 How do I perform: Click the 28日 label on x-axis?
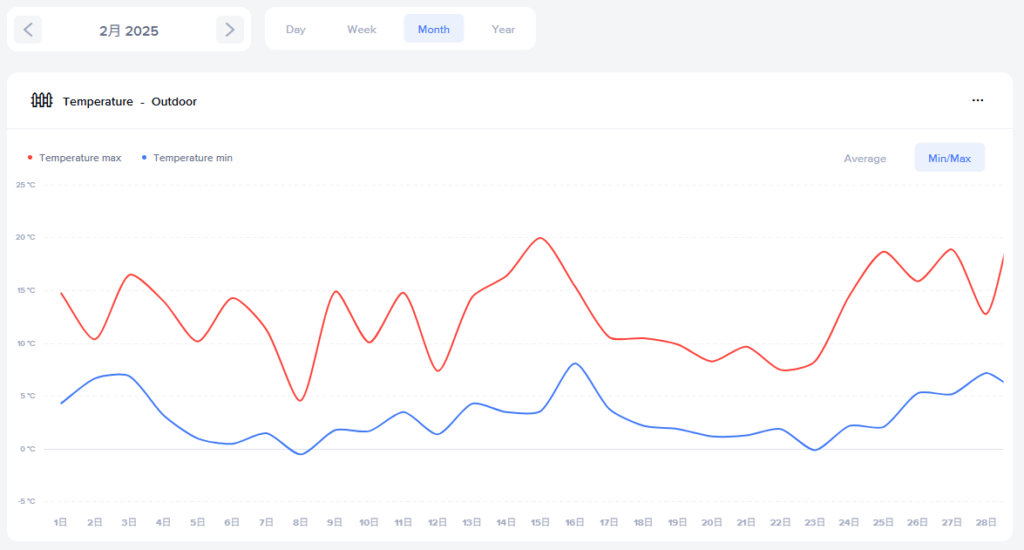click(986, 522)
